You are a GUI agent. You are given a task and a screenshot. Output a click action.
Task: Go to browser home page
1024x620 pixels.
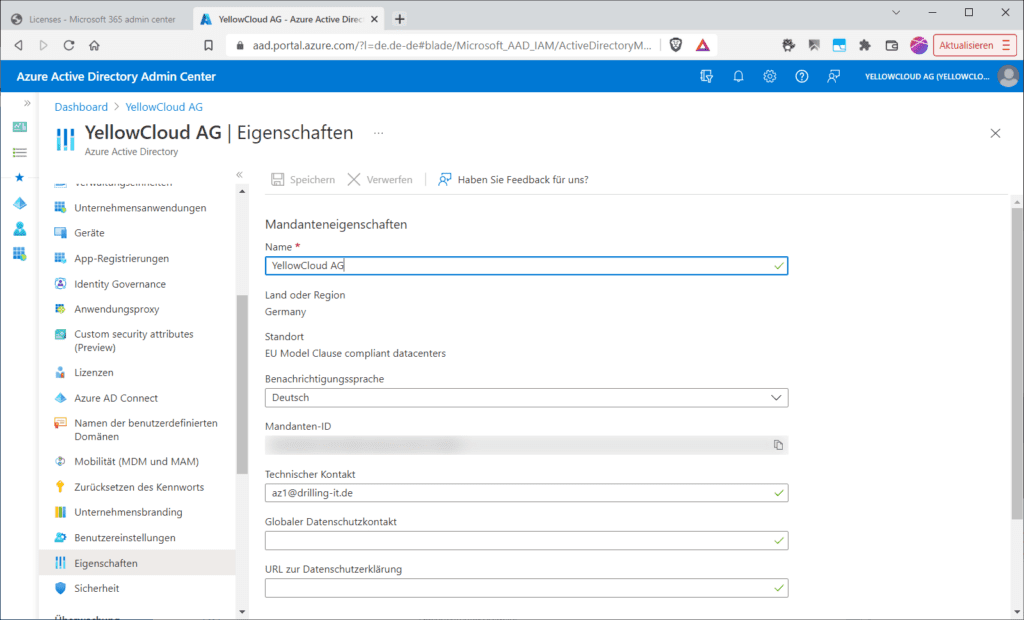click(95, 45)
